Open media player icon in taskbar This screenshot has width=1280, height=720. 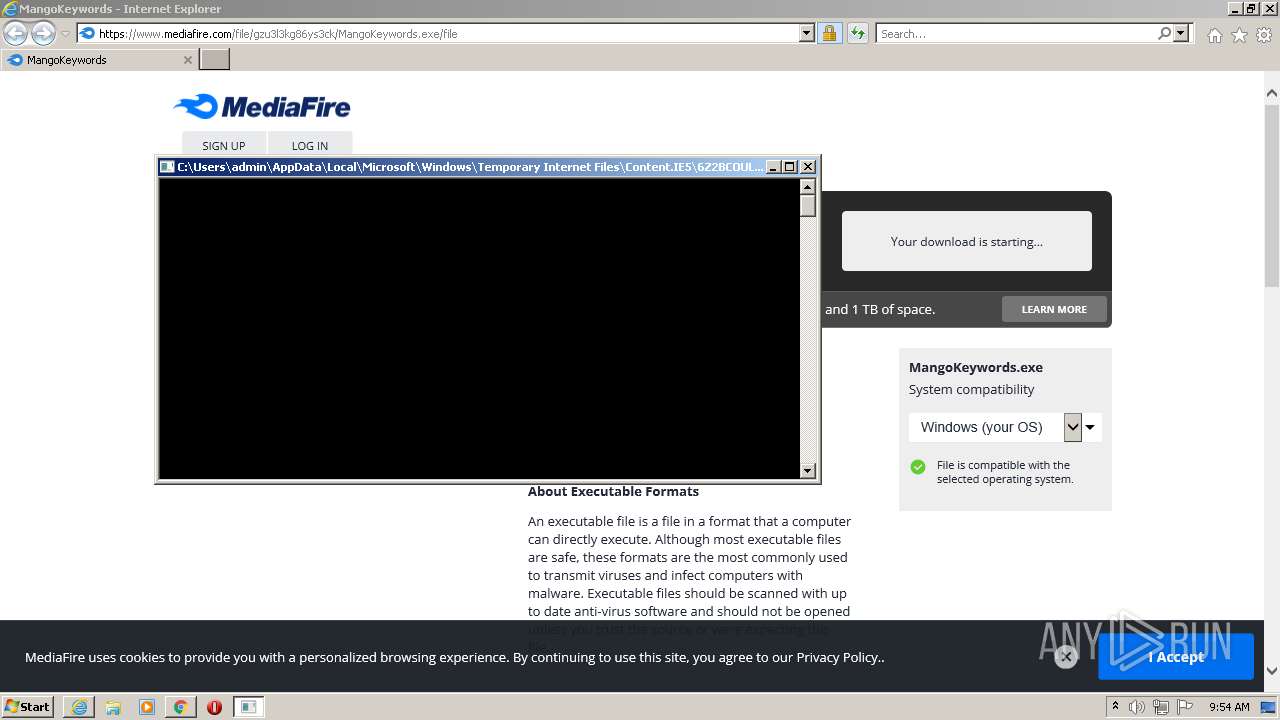tap(147, 707)
